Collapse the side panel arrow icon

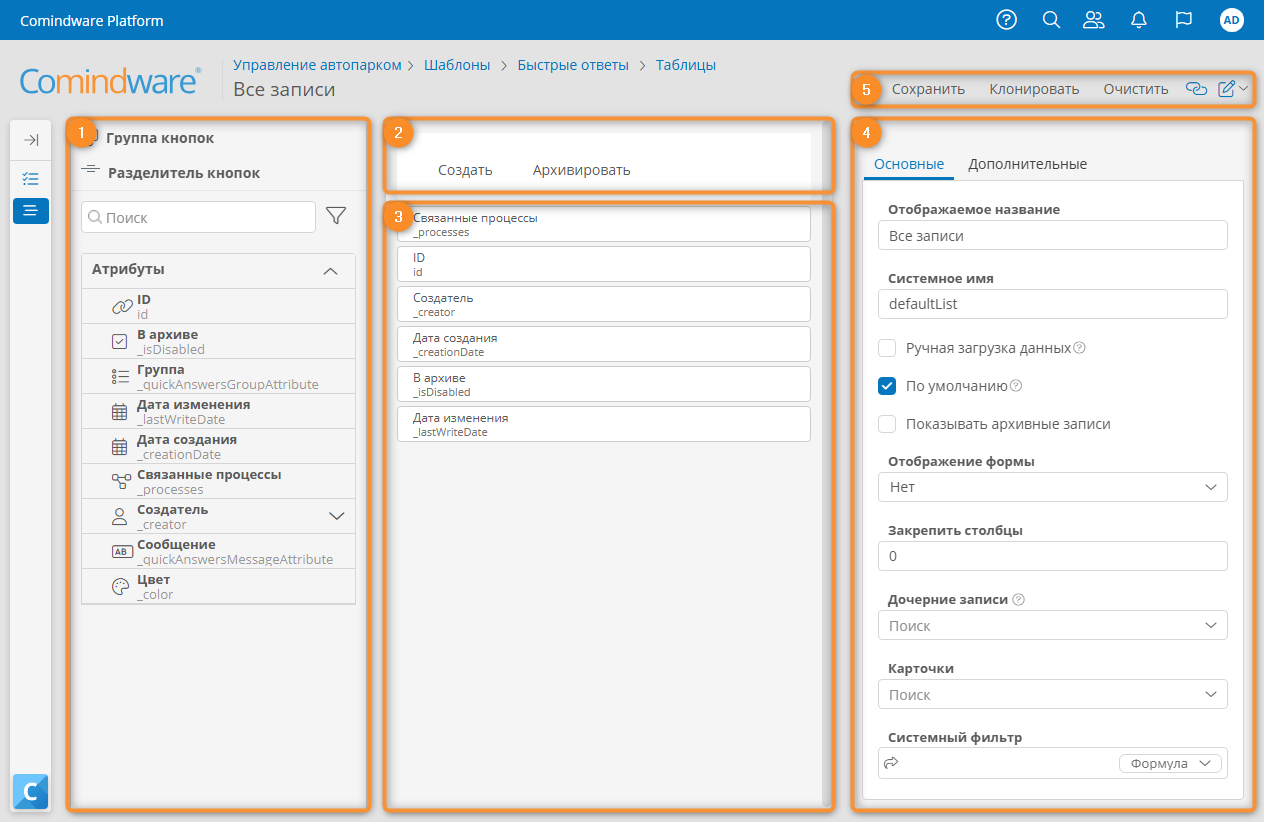pyautogui.click(x=31, y=140)
